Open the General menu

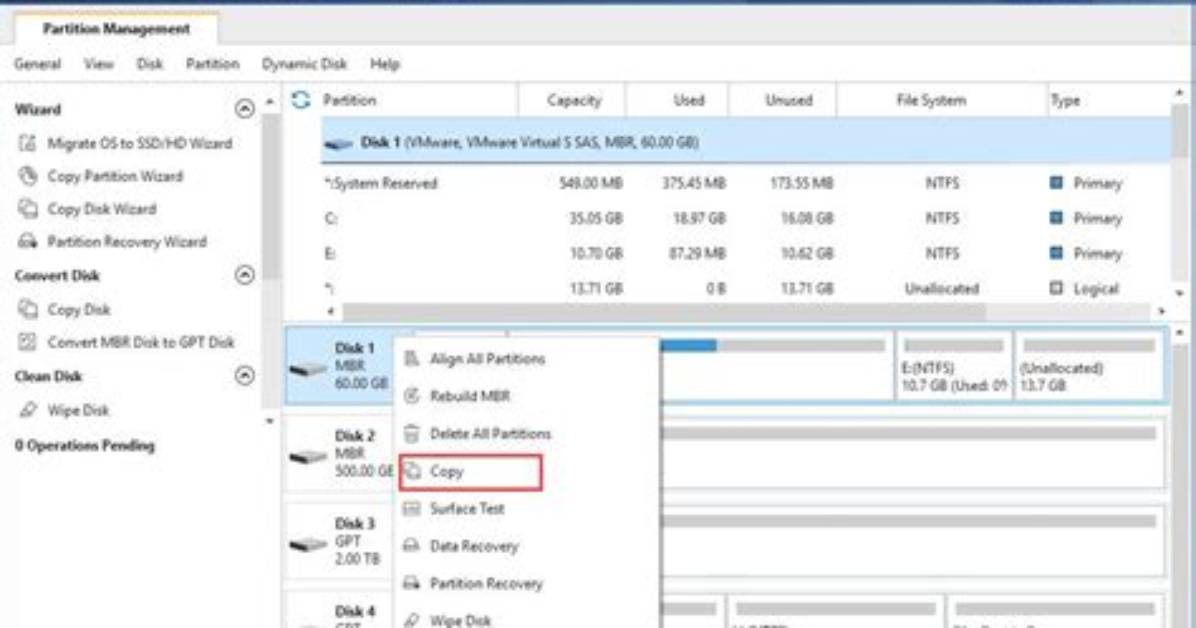pos(37,64)
